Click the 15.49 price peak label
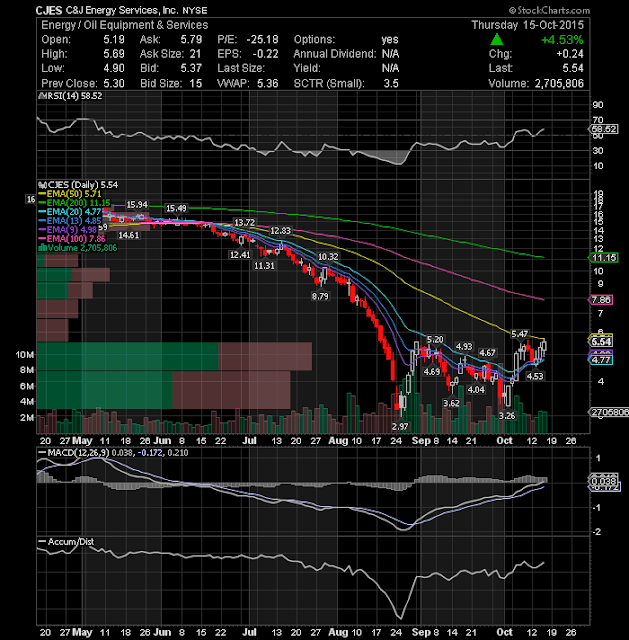 [176, 208]
